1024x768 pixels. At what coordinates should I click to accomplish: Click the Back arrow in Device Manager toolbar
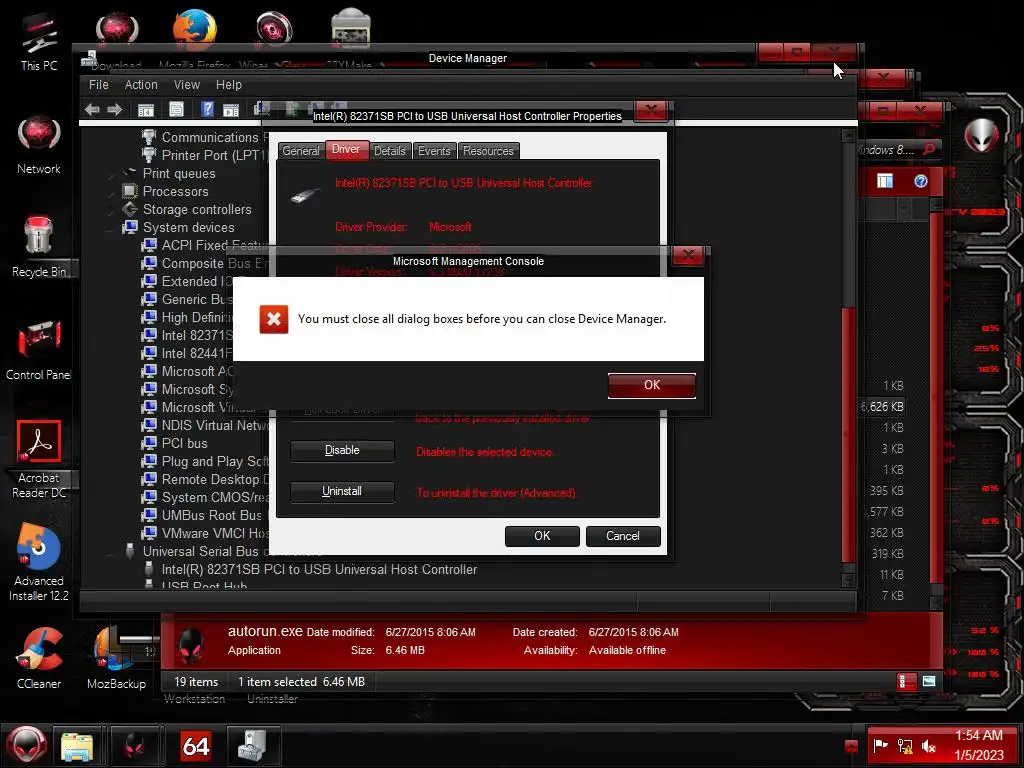click(x=92, y=110)
